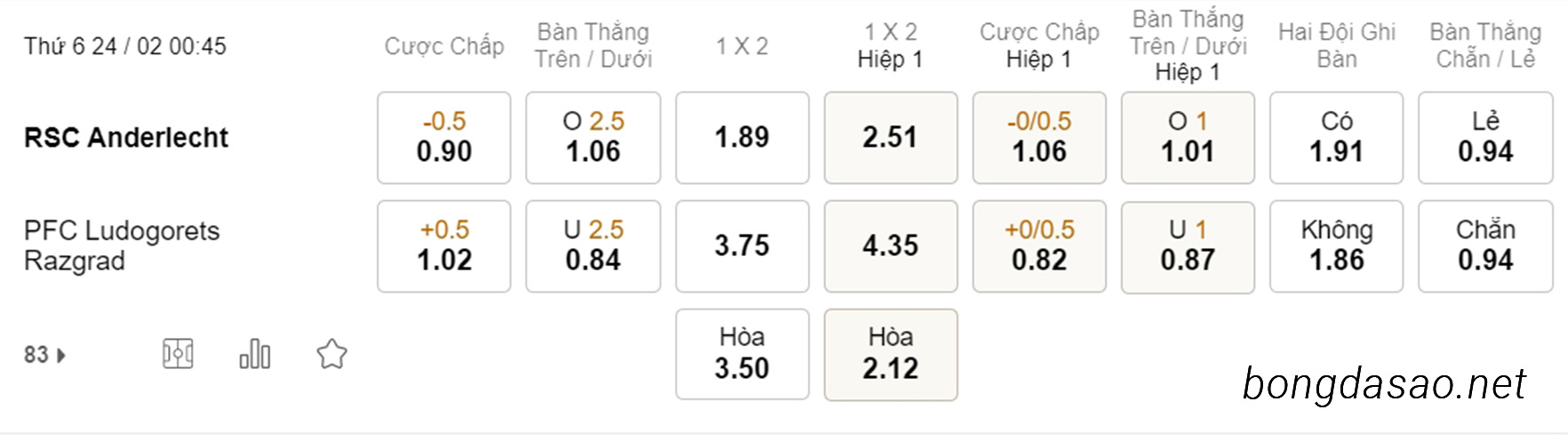Select full-time draw Hòa 3.50
The image size is (1568, 442).
click(x=742, y=355)
